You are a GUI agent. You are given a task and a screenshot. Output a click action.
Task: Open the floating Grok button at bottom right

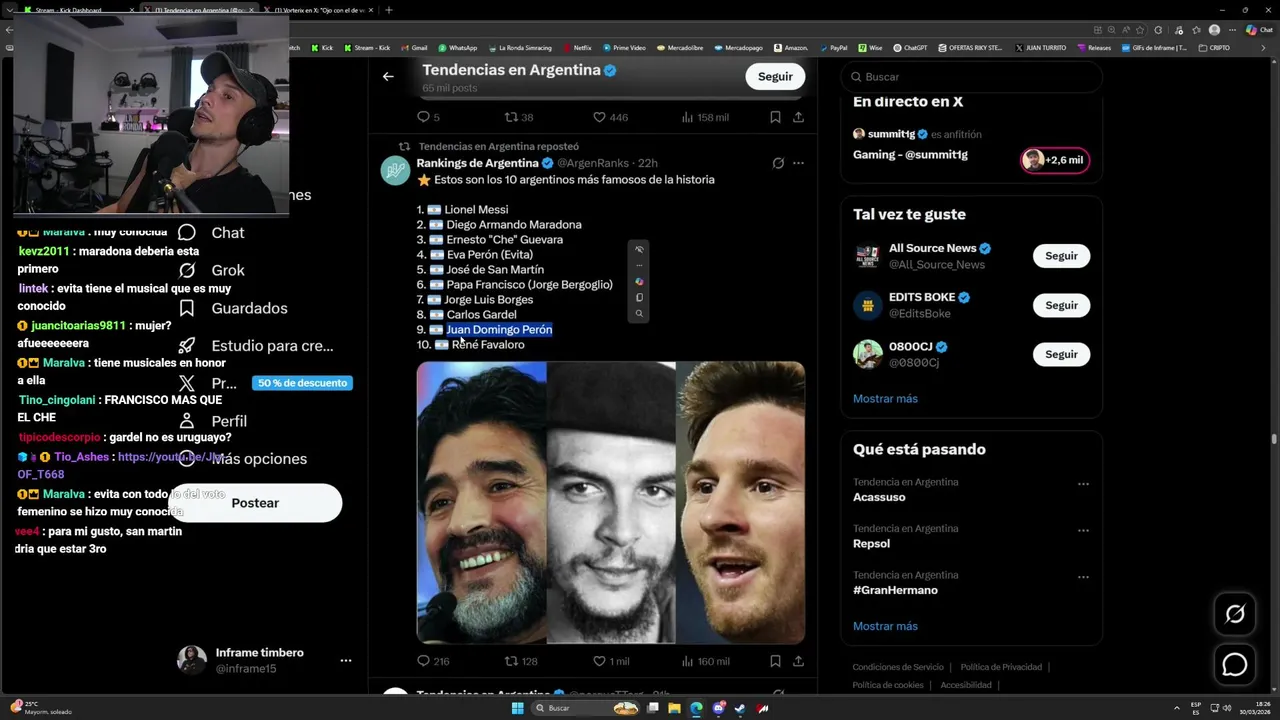[x=1235, y=614]
